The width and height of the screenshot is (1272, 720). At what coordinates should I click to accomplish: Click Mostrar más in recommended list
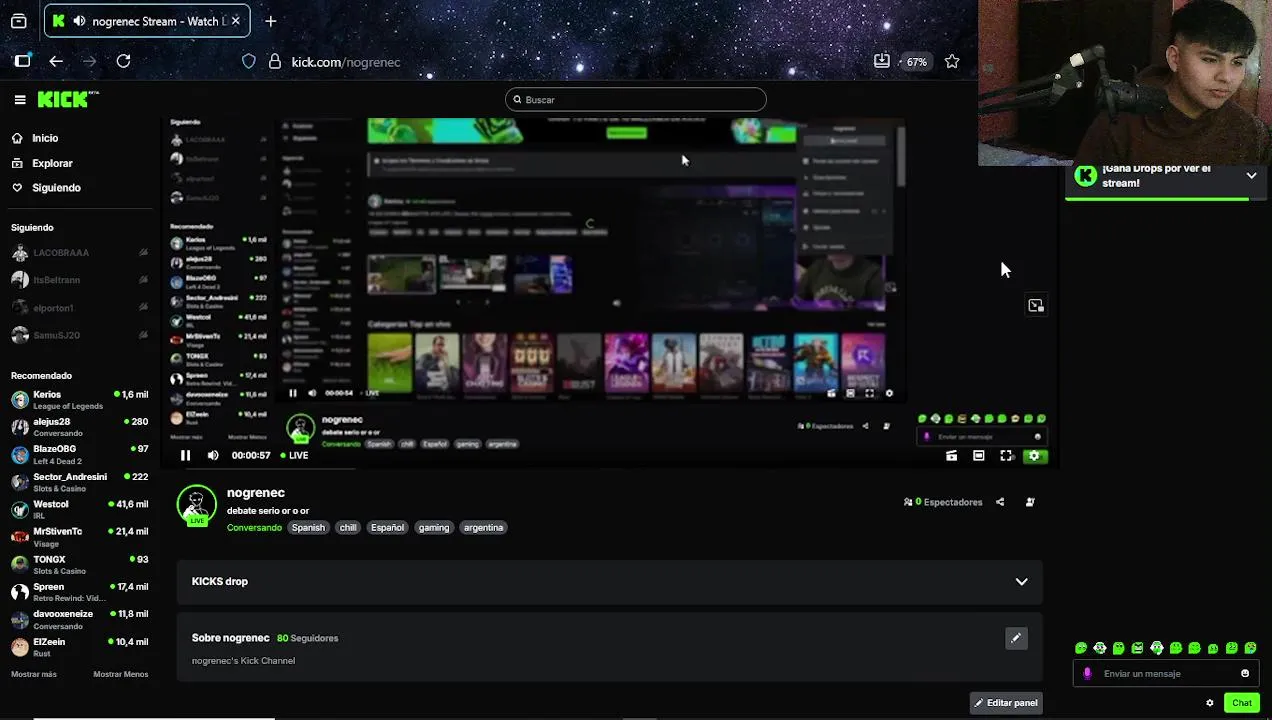tap(34, 674)
